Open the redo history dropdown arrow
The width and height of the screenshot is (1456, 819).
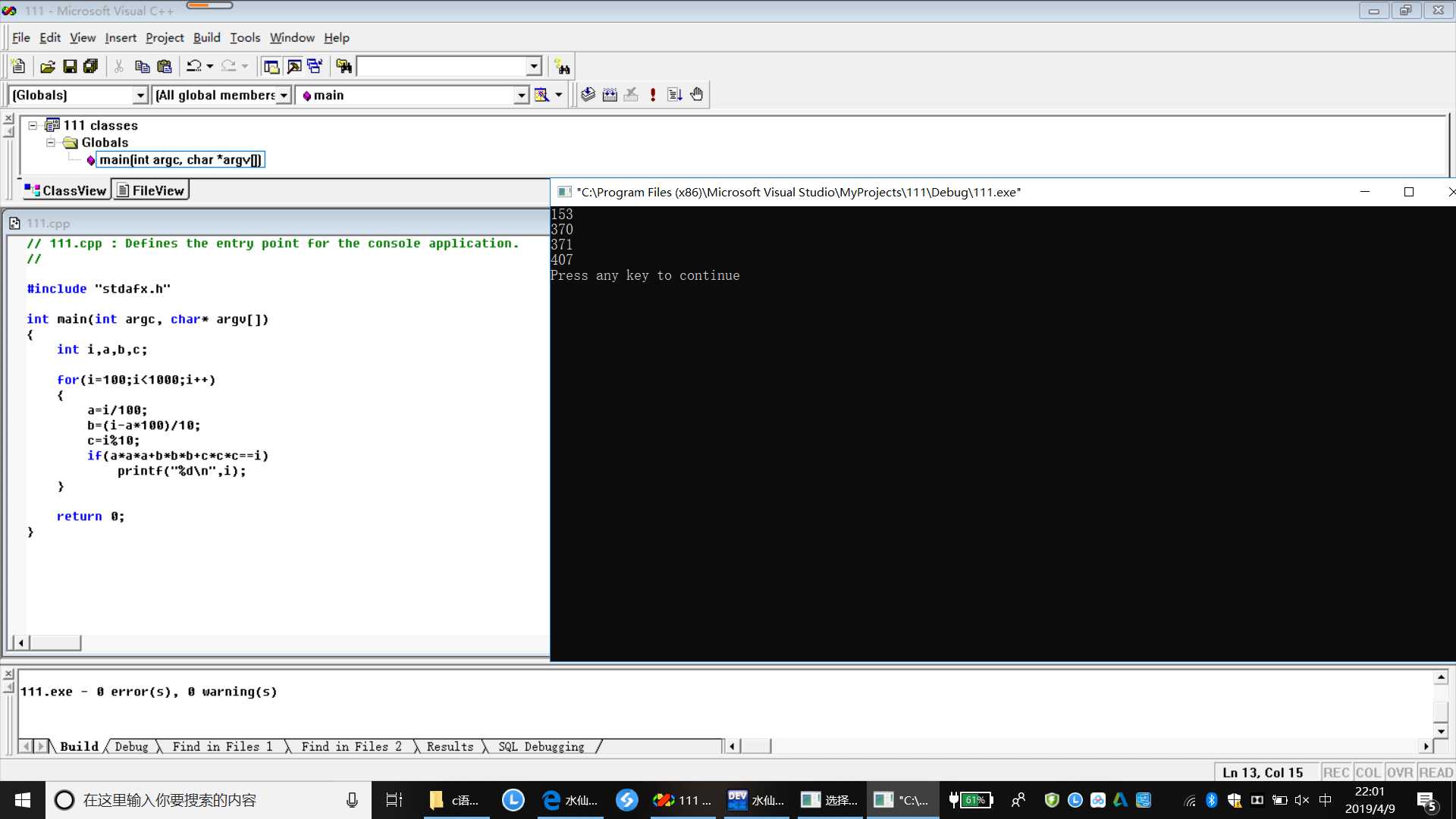point(244,67)
